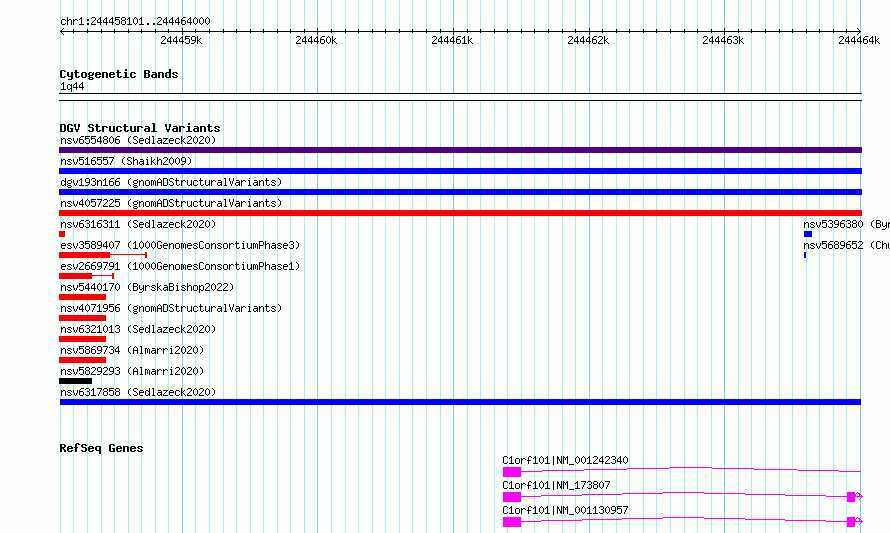Click the red nsv4071956 variant bar
Image resolution: width=890 pixels, height=533 pixels.
coord(82,318)
